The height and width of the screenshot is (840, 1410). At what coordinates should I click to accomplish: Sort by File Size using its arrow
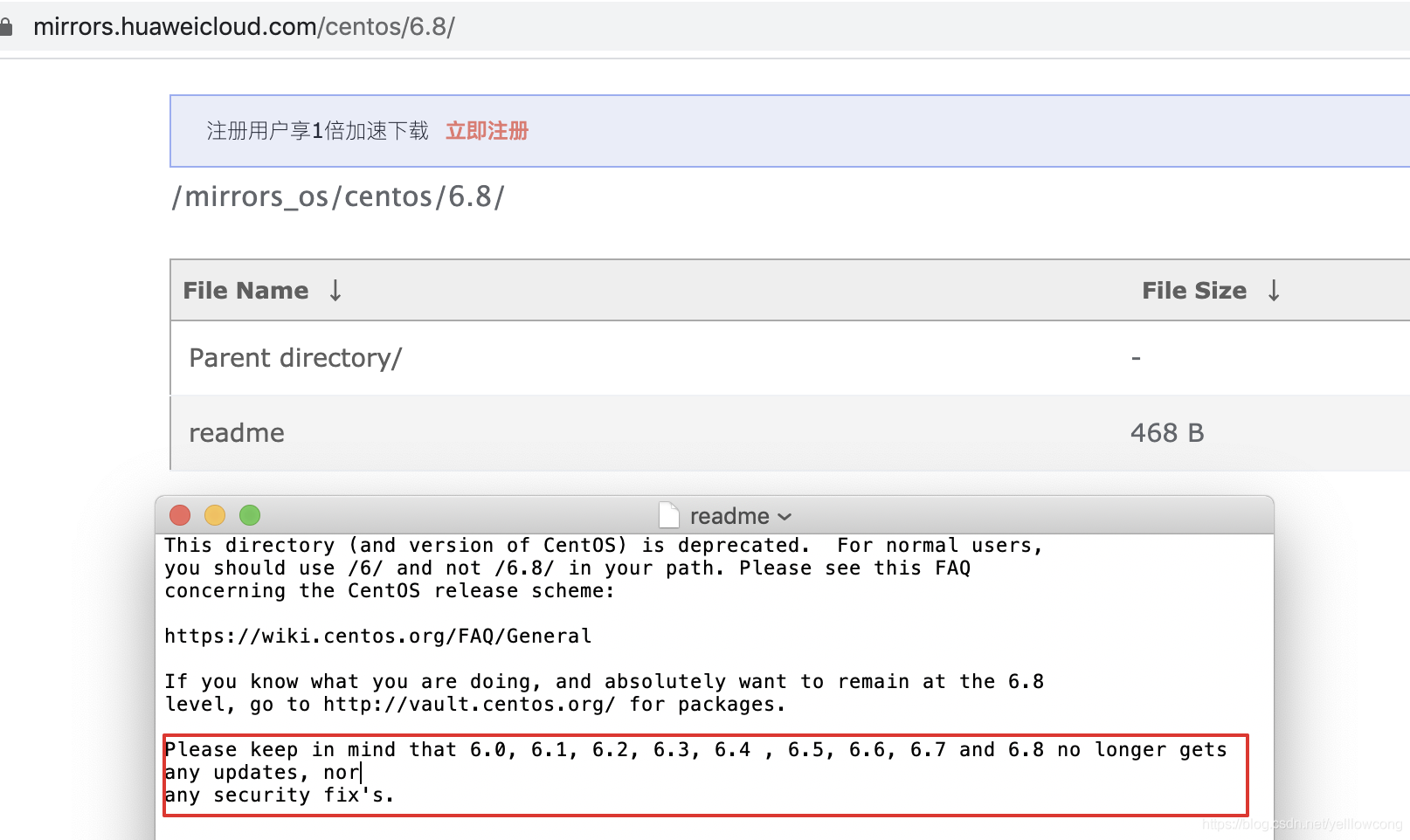click(1274, 290)
